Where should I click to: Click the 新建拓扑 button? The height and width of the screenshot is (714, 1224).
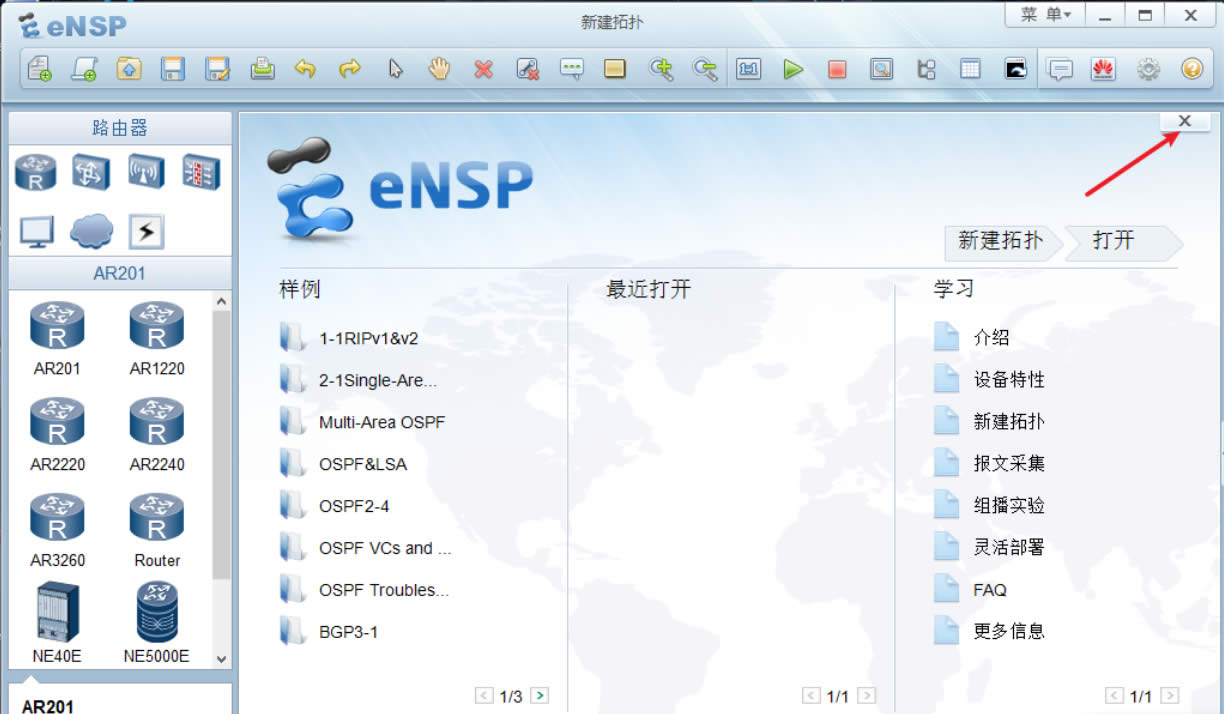pyautogui.click(x=1000, y=241)
